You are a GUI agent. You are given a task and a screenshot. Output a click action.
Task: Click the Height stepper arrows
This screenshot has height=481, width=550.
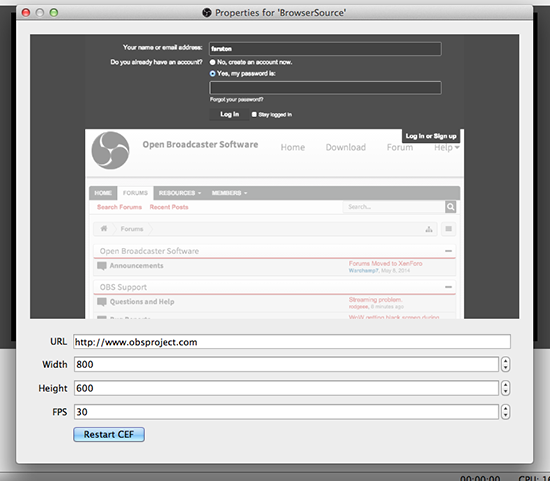tap(505, 388)
